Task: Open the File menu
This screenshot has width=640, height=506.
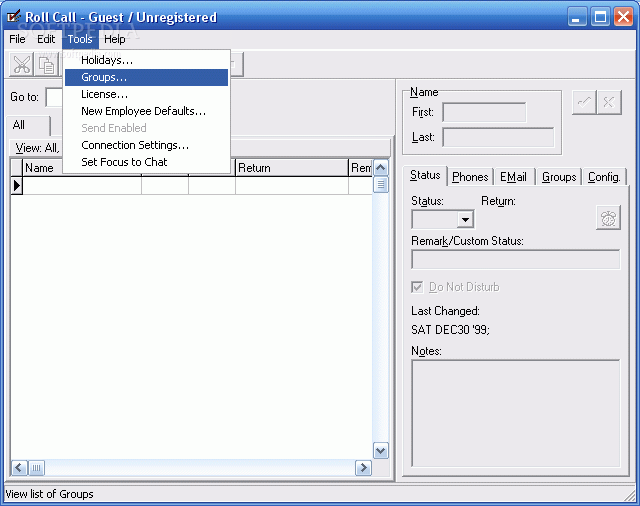Action: (17, 39)
